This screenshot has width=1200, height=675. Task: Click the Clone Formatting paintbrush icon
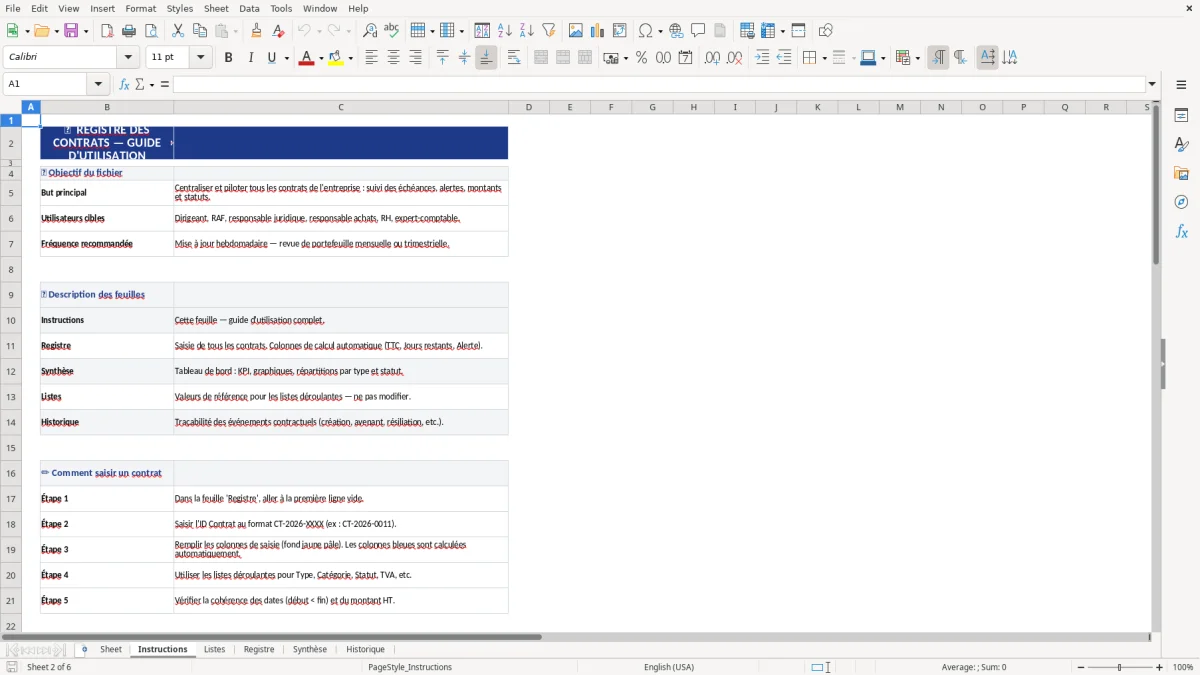pyautogui.click(x=257, y=31)
